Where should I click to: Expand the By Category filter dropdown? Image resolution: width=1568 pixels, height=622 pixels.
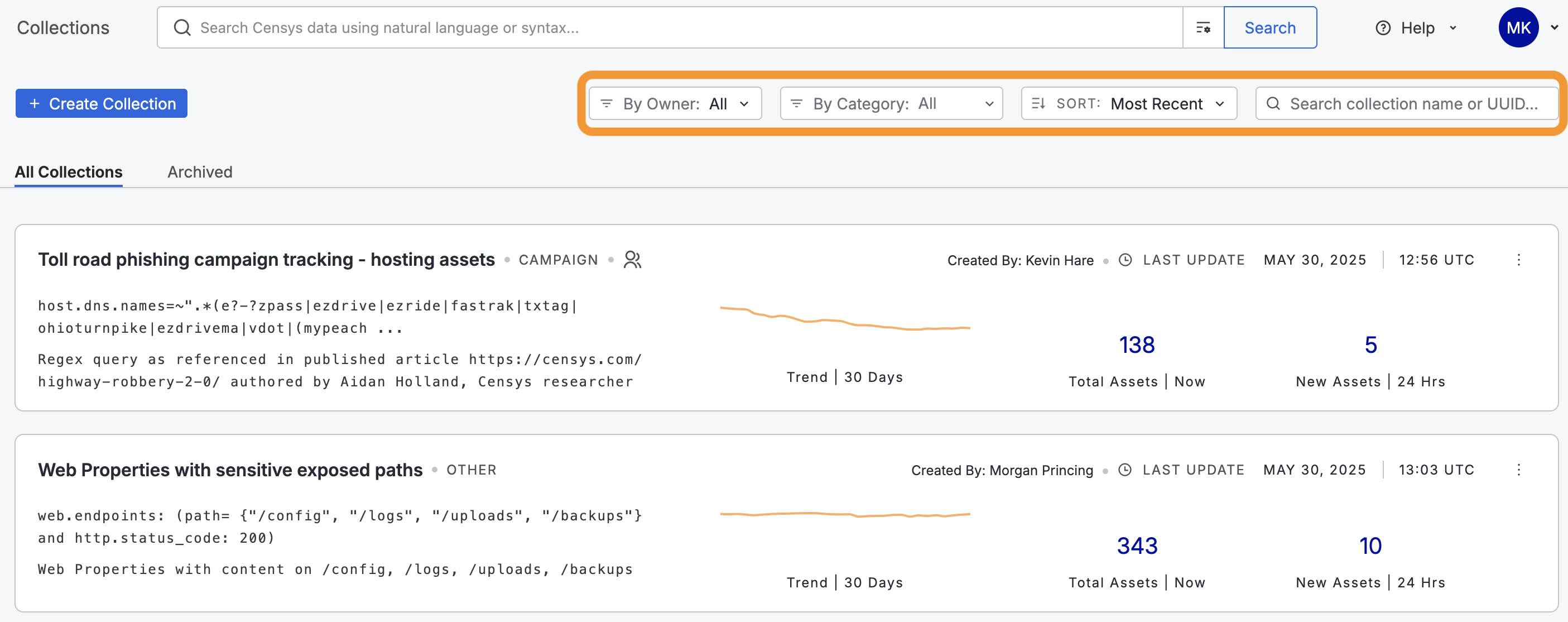point(891,103)
